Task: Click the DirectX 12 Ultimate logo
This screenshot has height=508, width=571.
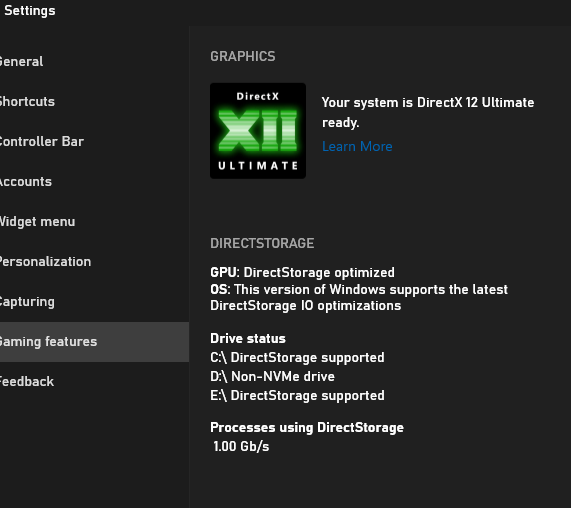Action: (x=258, y=131)
